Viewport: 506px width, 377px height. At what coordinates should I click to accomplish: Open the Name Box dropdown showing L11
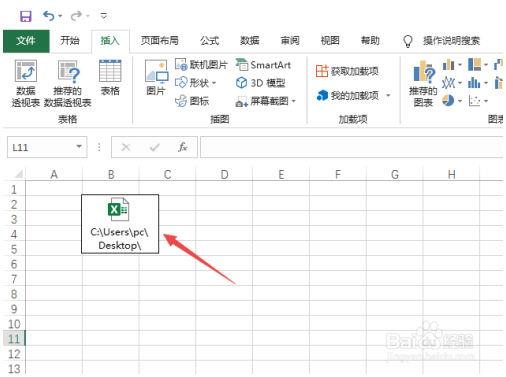[79, 147]
